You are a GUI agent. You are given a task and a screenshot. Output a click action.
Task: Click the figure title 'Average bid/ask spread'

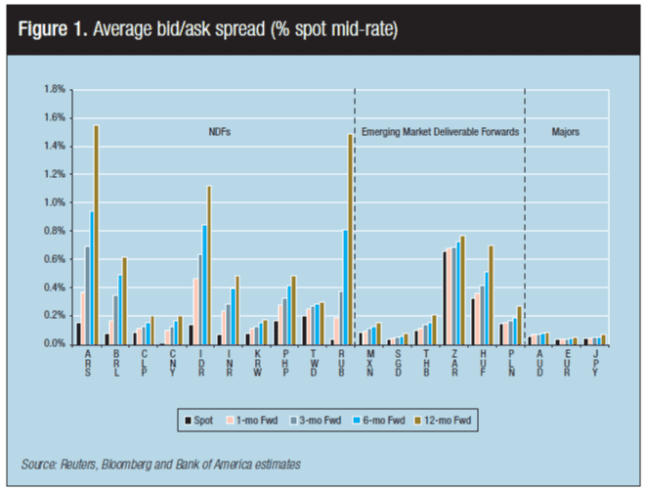click(179, 29)
